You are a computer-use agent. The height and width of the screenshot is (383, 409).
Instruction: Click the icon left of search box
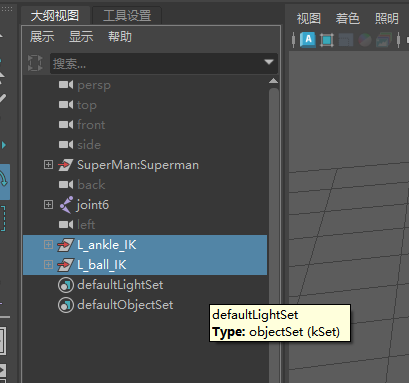[x=35, y=63]
